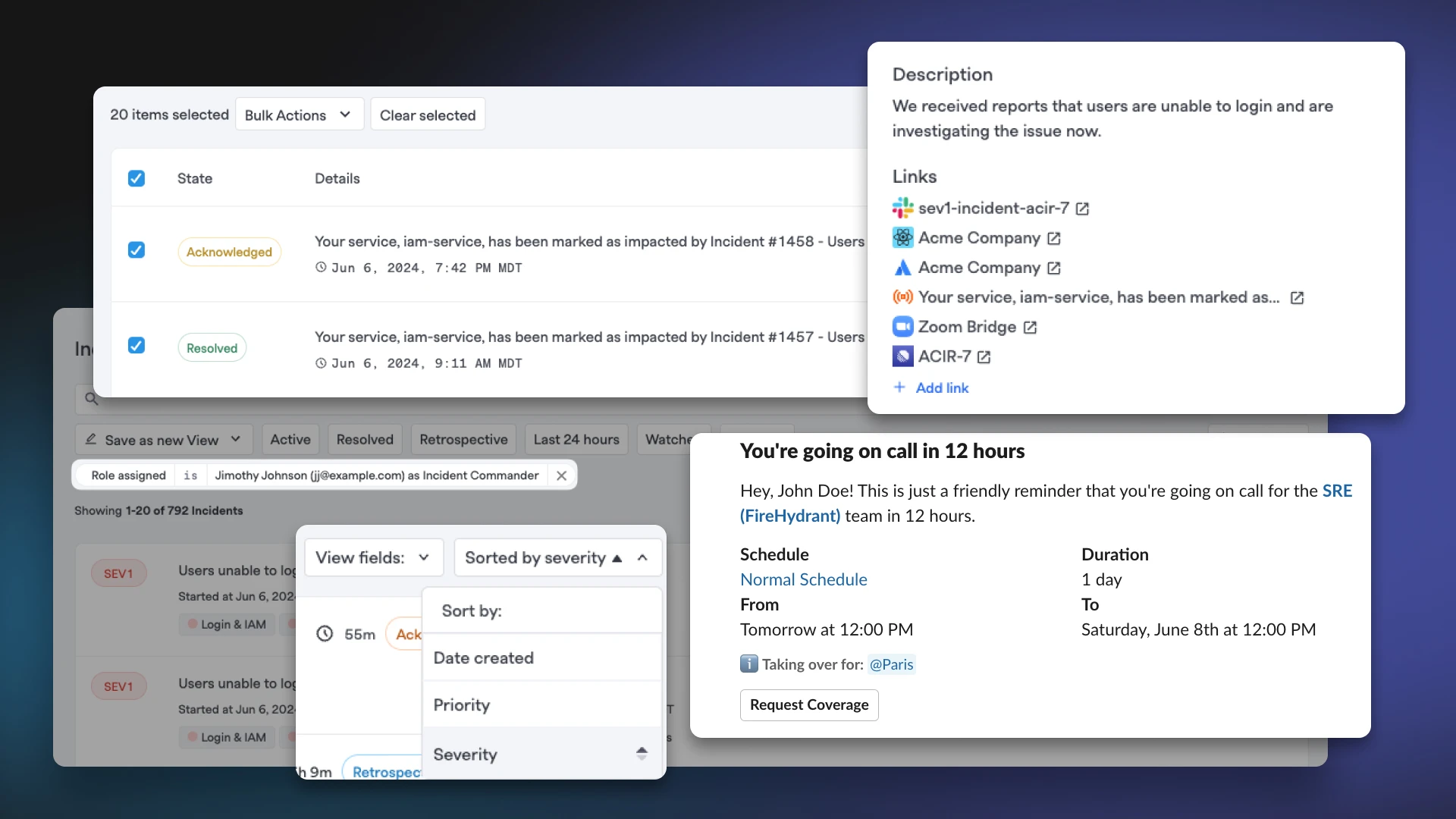1456x819 pixels.
Task: Open the Normal Schedule link
Action: coord(803,579)
